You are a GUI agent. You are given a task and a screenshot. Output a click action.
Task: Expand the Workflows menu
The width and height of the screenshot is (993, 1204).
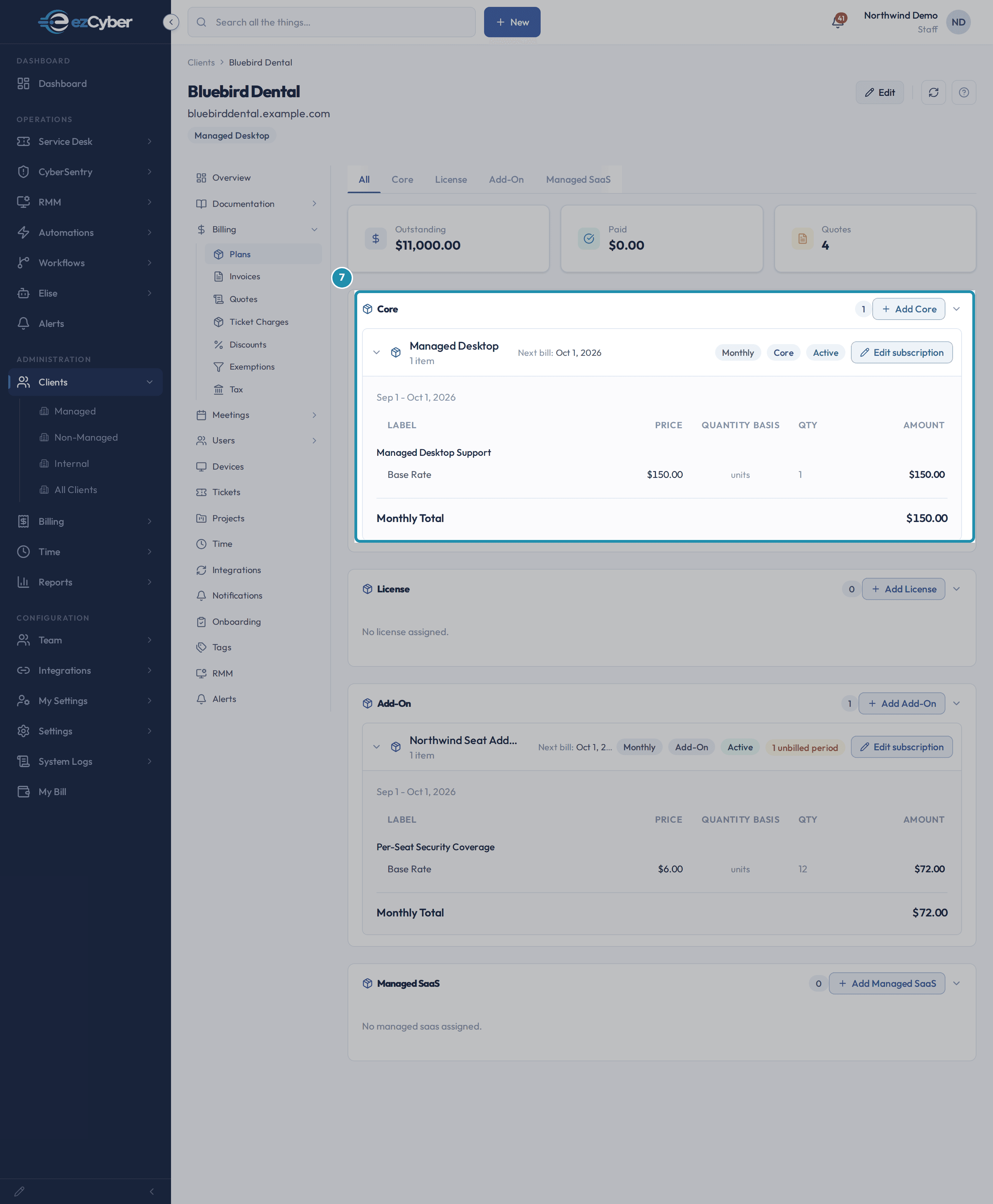click(85, 263)
